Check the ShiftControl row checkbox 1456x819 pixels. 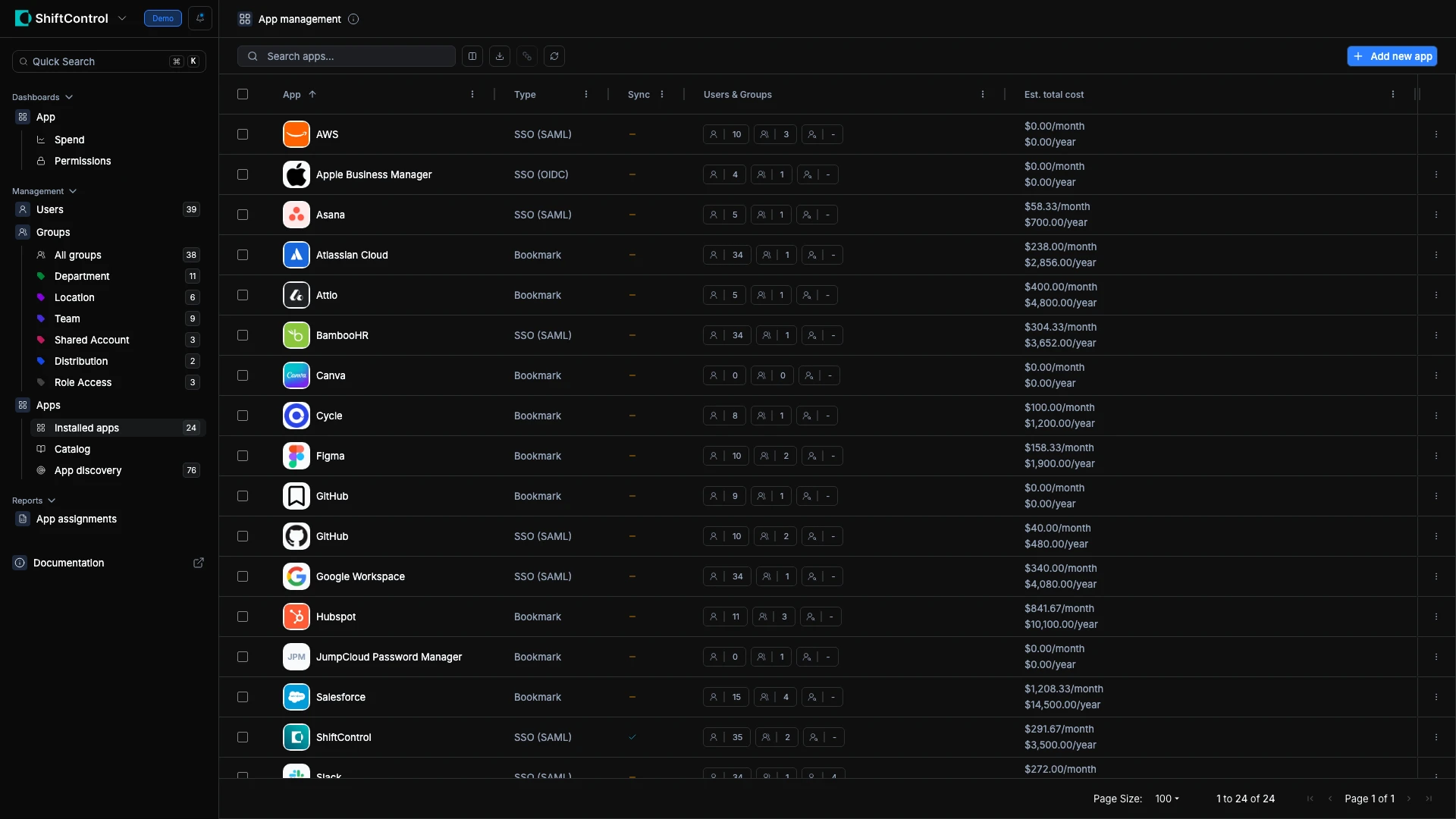click(243, 737)
